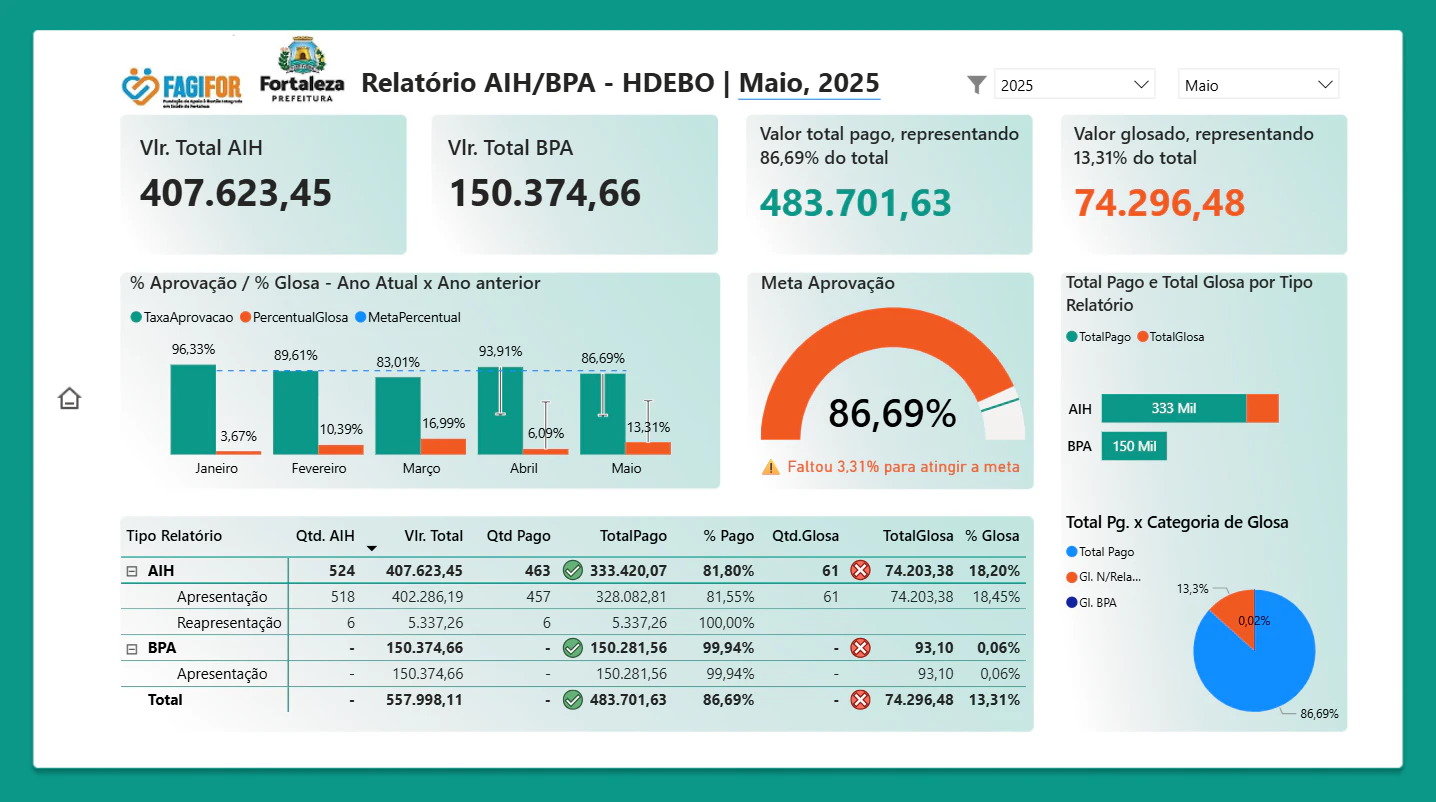1436x802 pixels.
Task: Sort table by % Pago column
Action: click(x=728, y=536)
